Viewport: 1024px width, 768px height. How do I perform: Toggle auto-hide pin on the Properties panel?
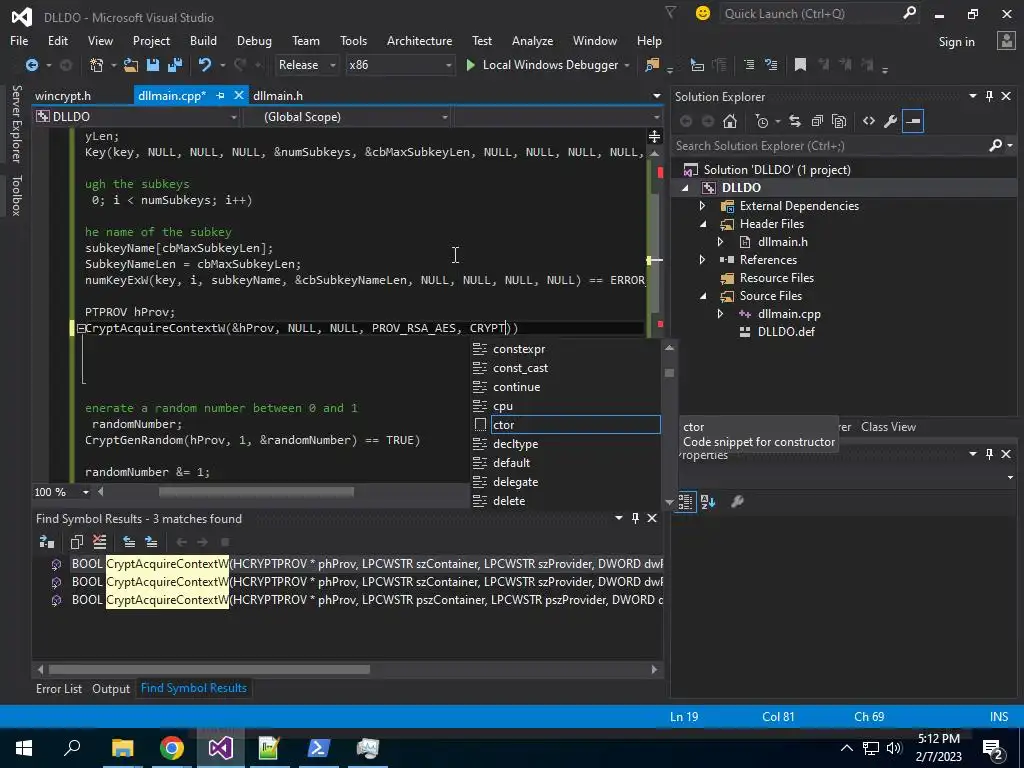(989, 454)
